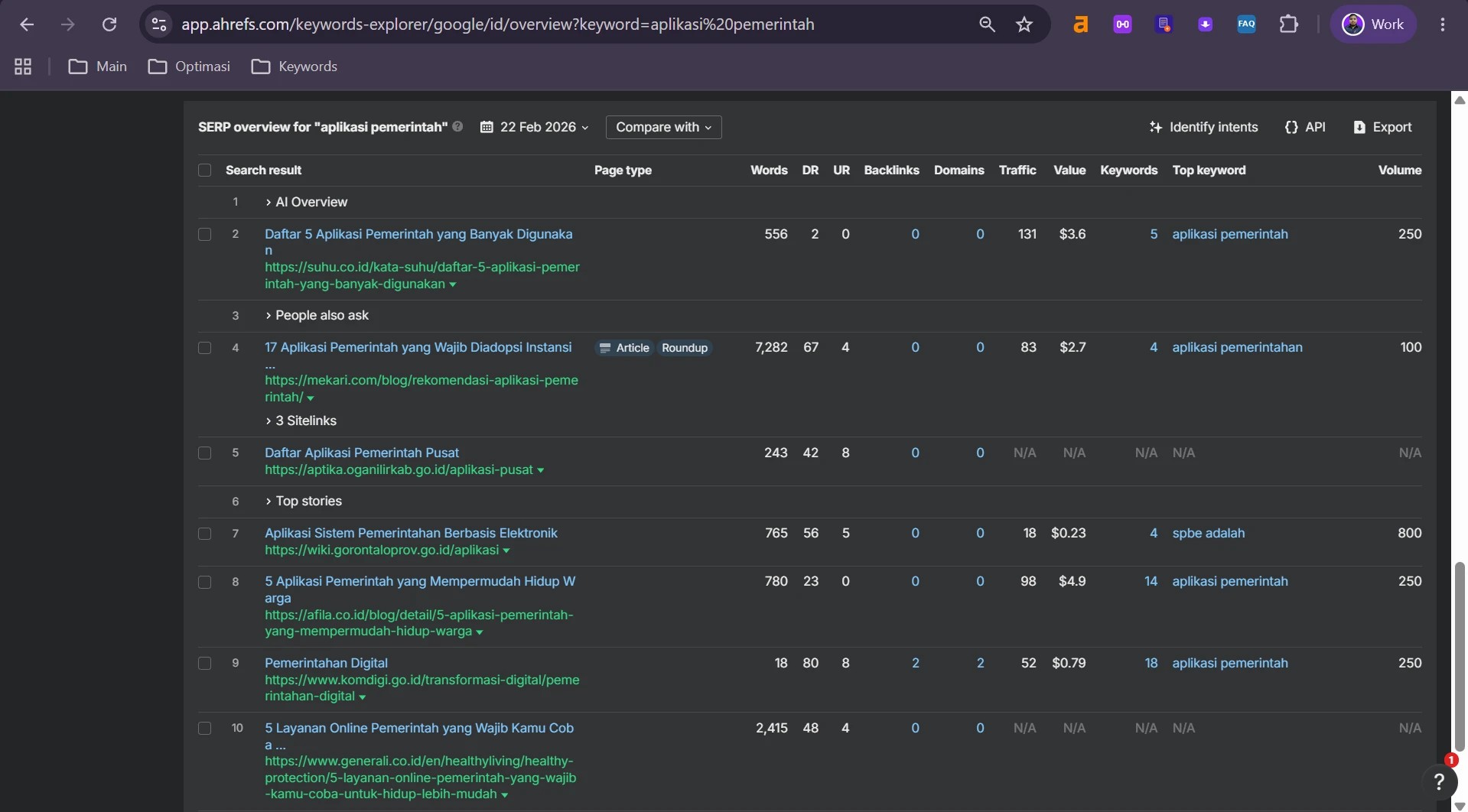
Task: Select checkbox for Pemerintahan Digital row
Action: (204, 663)
